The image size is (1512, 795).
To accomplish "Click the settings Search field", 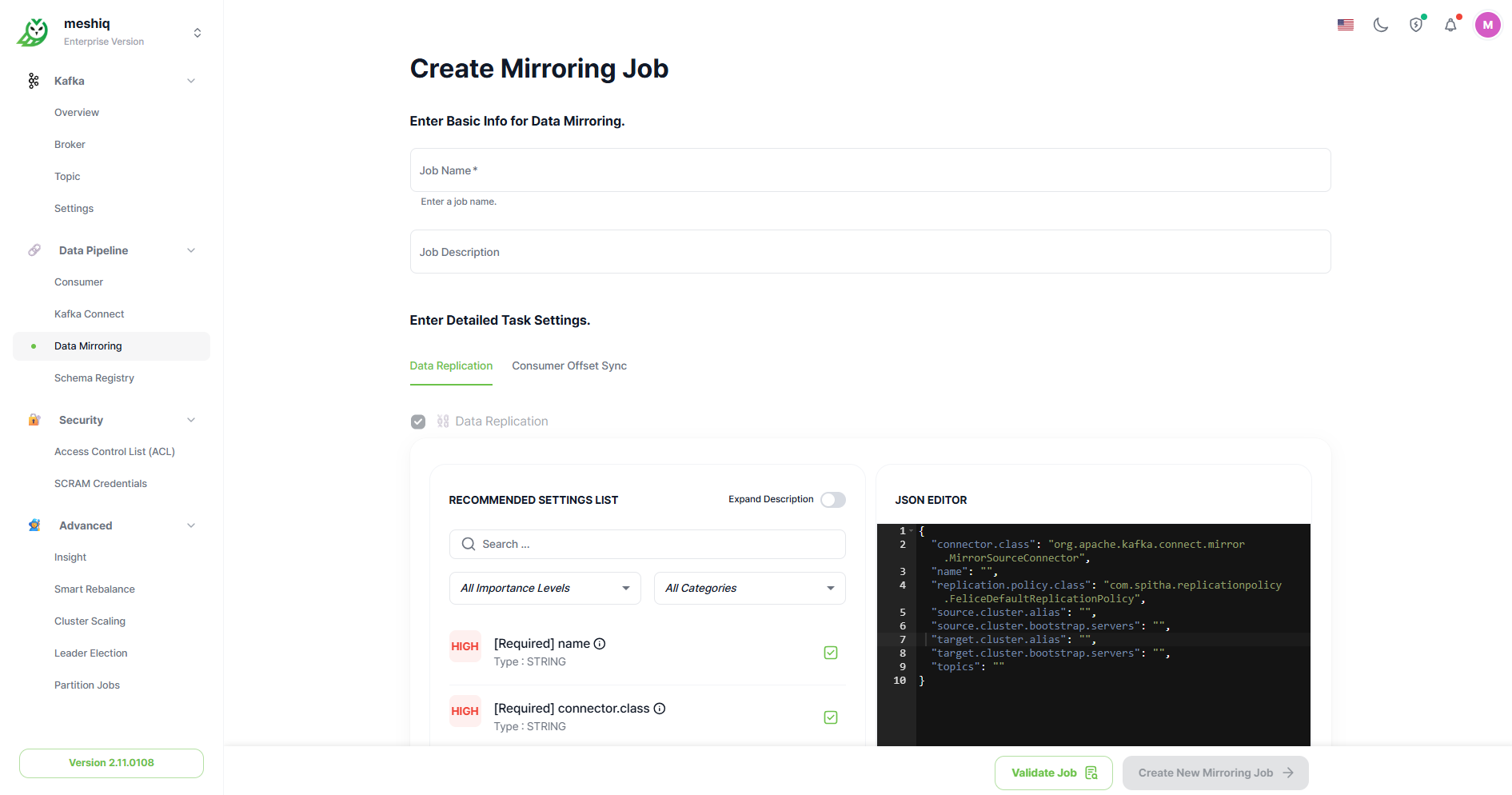I will [x=648, y=545].
